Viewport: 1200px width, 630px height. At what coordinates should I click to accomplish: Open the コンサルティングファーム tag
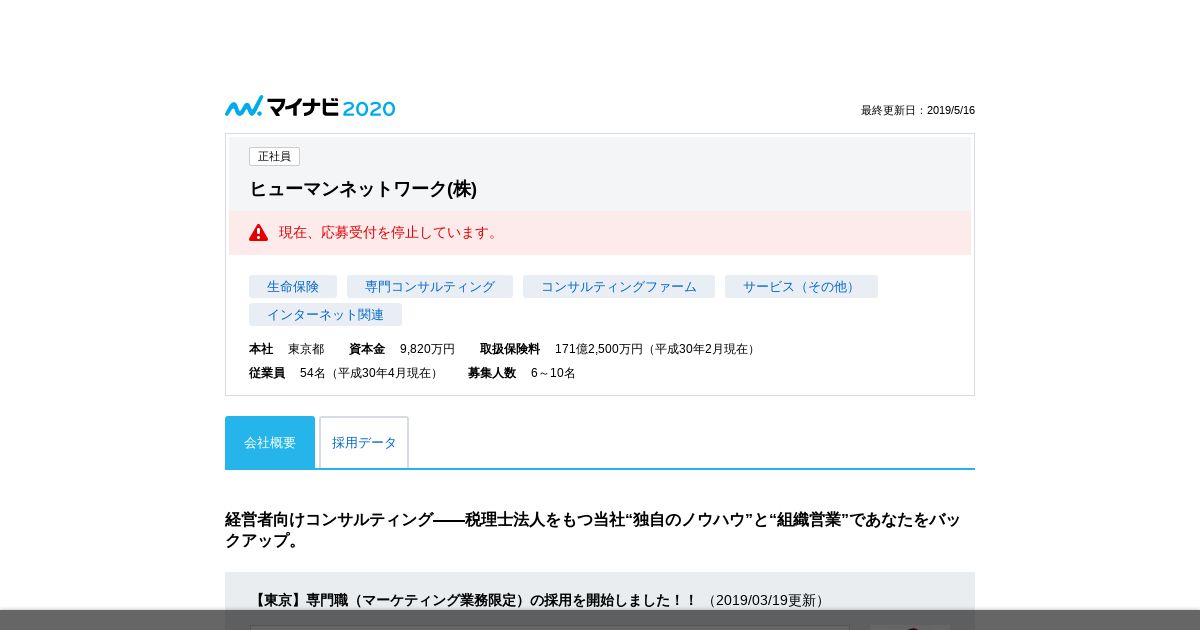tap(619, 287)
